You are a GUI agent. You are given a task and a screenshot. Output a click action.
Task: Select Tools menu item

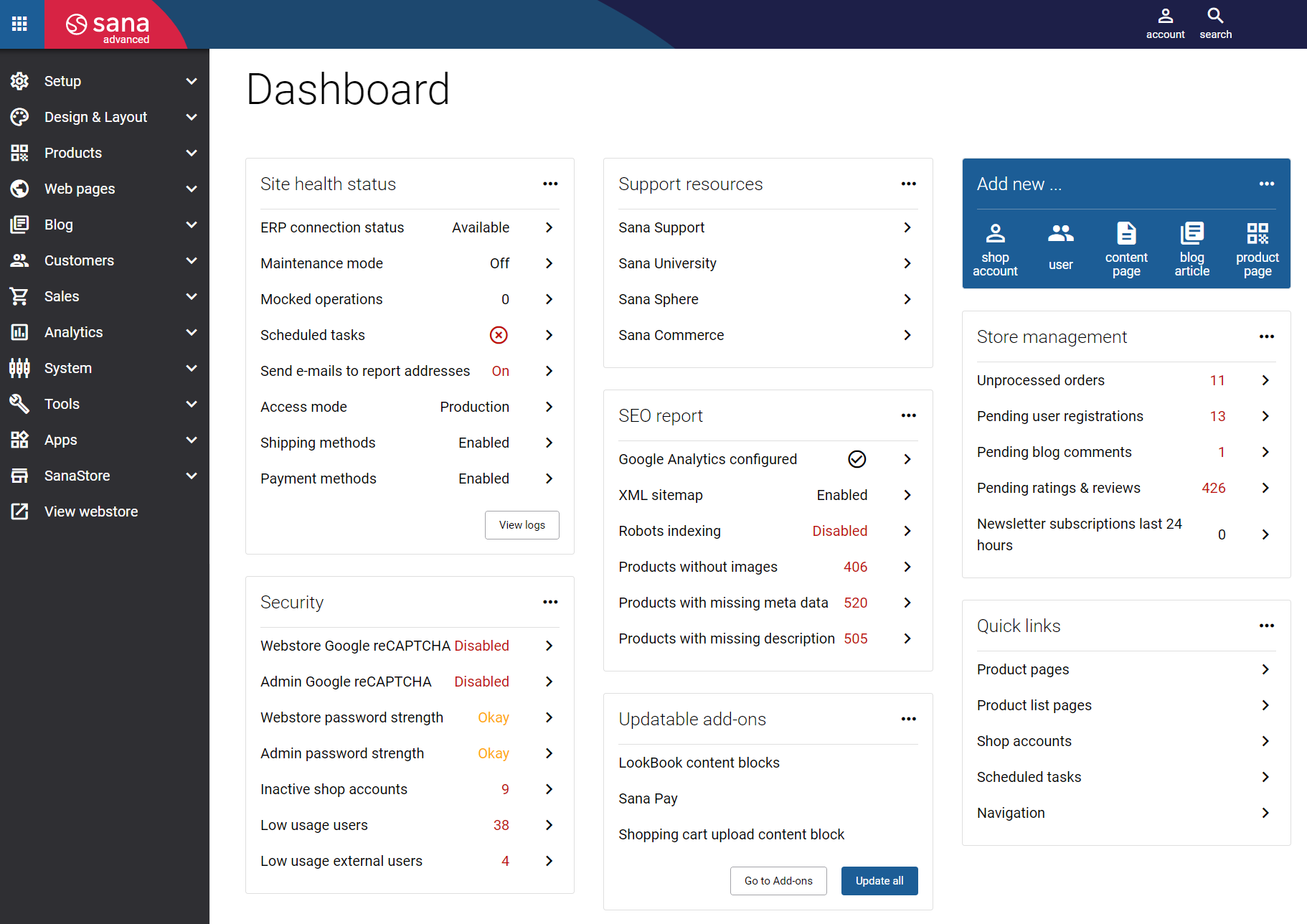(x=105, y=404)
